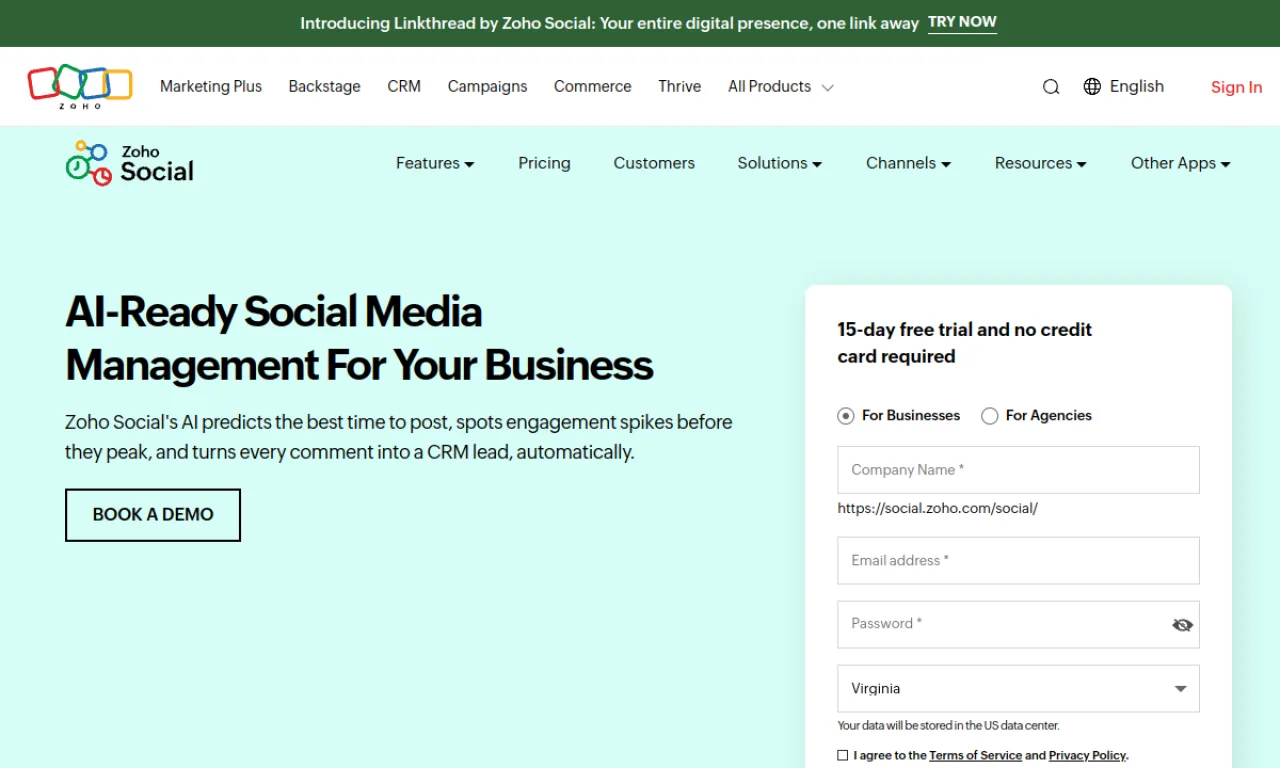Open the Marketing Plus menu item
Image resolution: width=1280 pixels, height=768 pixels.
[211, 87]
